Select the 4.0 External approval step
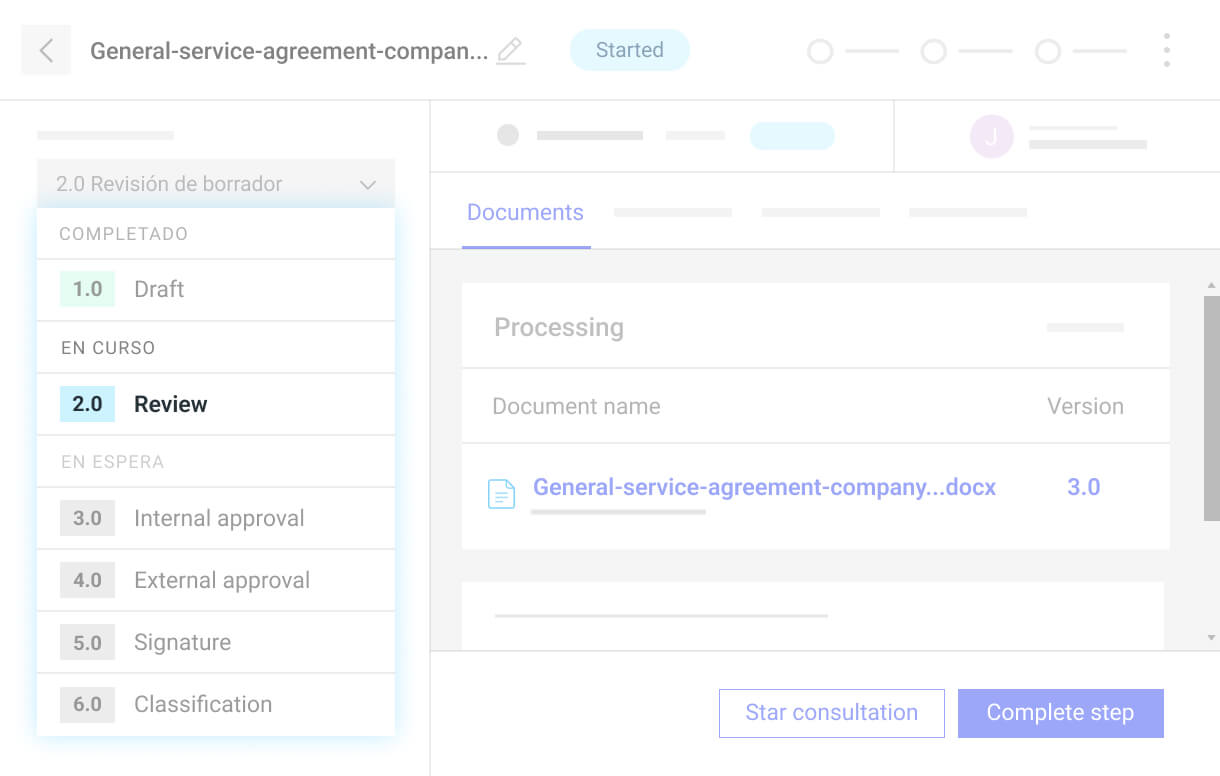 click(222, 580)
